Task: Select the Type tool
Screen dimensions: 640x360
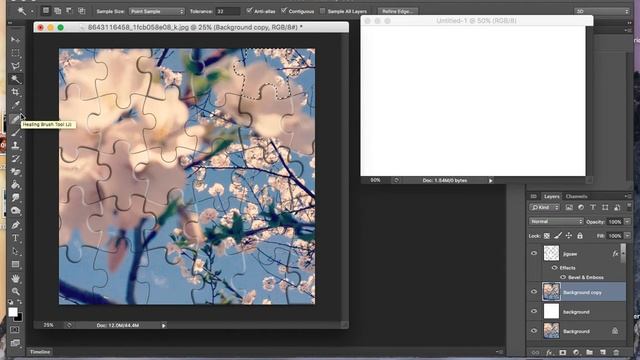Action: [16, 238]
